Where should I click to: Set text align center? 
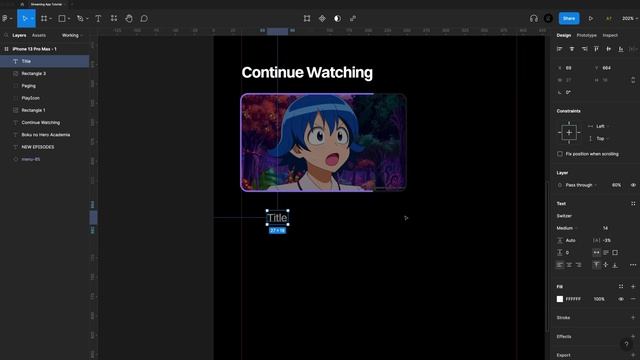tap(569, 265)
